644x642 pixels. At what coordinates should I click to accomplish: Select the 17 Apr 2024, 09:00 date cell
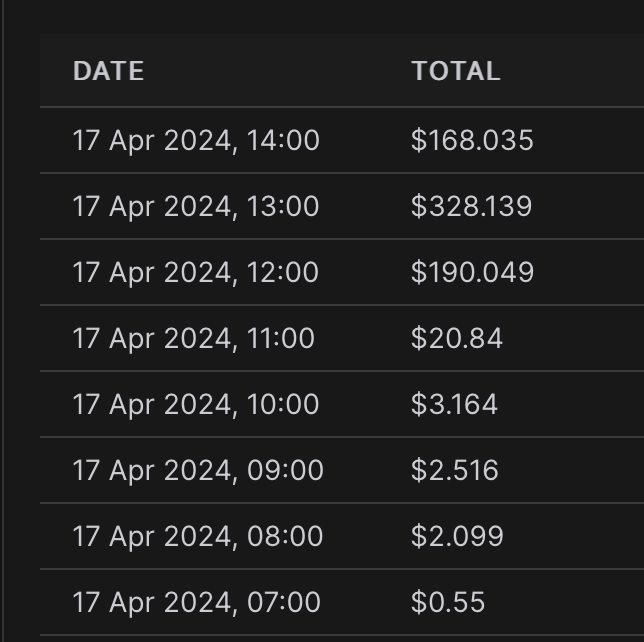[x=198, y=470]
